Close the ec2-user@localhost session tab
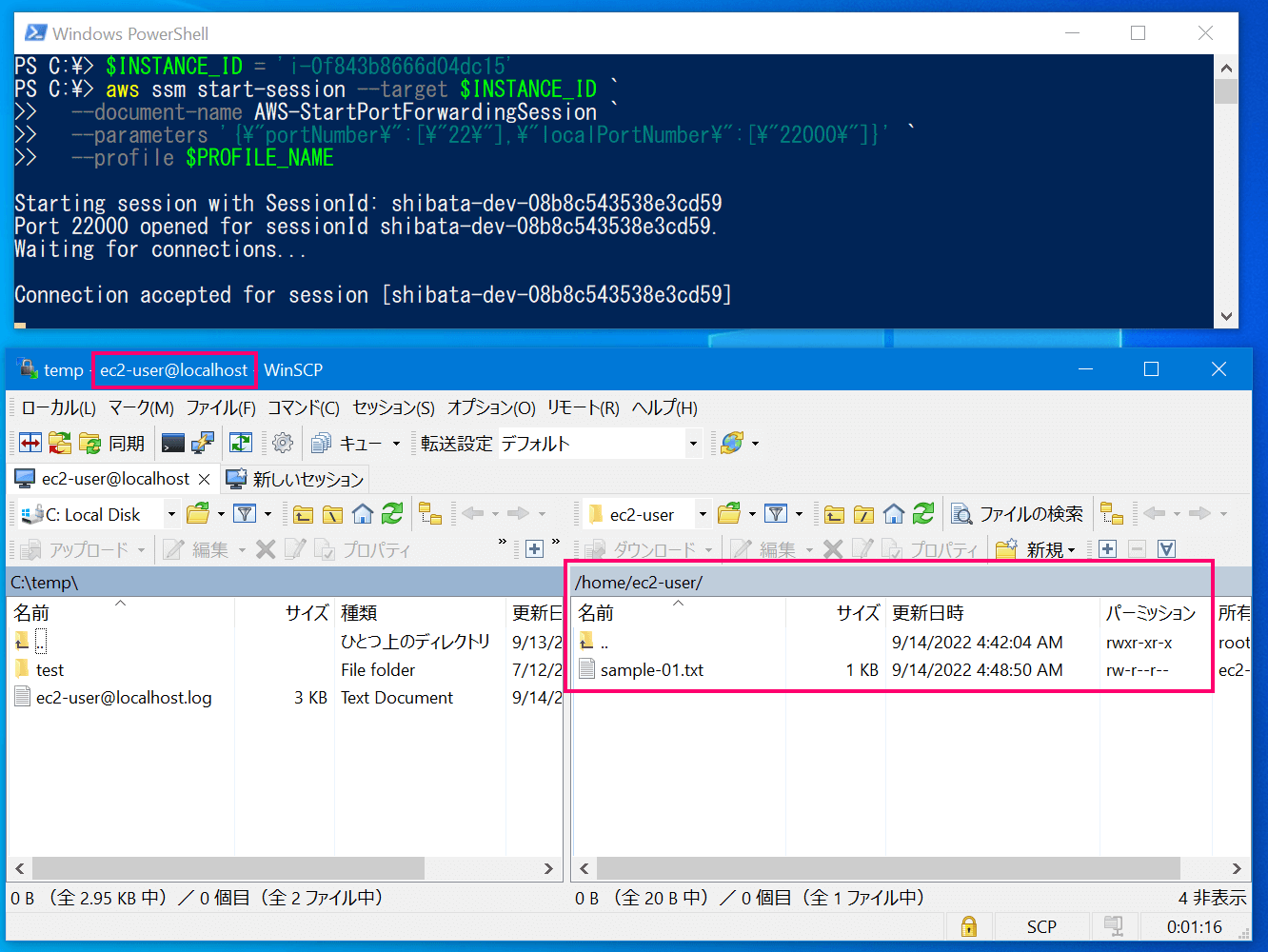 (x=204, y=479)
